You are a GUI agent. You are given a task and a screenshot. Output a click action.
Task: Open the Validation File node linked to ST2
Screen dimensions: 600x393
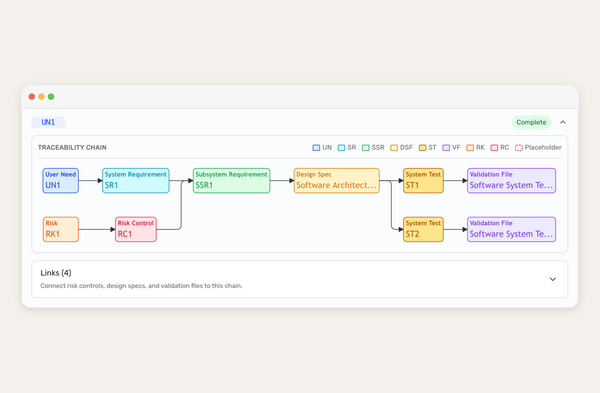click(x=511, y=229)
